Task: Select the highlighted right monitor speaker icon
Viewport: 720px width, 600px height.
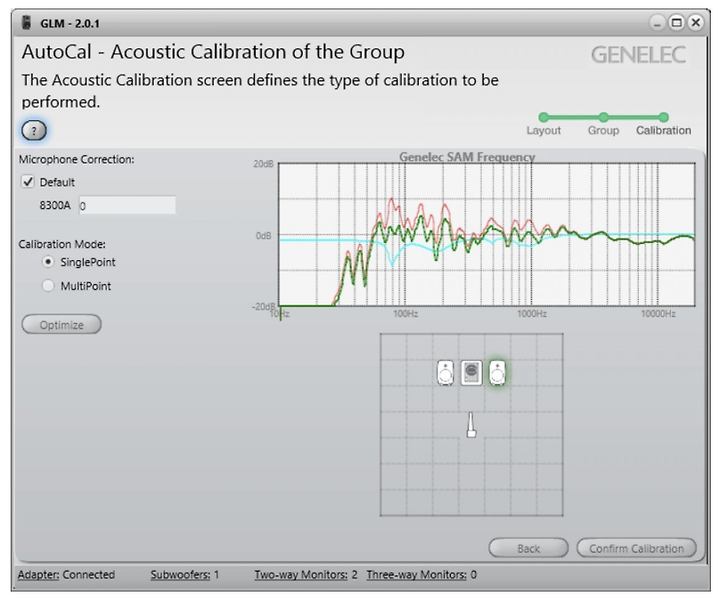Action: 497,372
